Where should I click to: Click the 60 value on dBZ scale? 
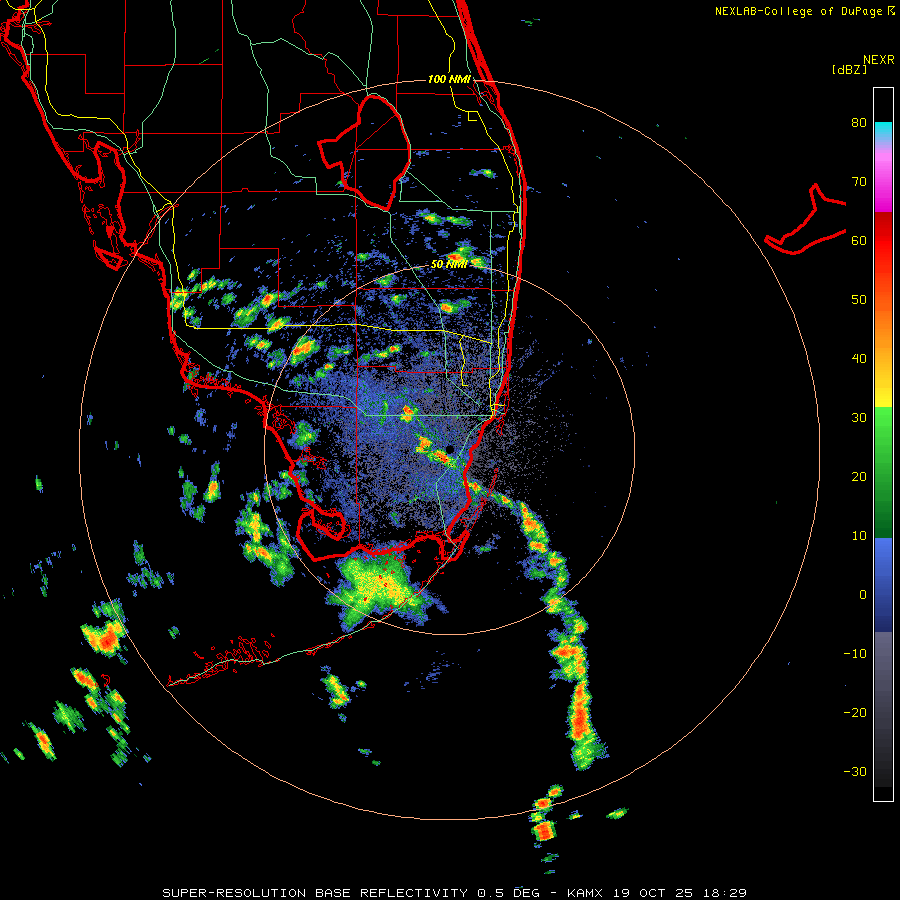[859, 241]
